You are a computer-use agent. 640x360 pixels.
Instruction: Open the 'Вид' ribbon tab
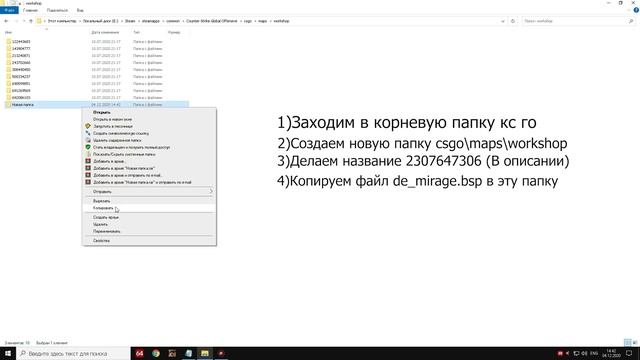pyautogui.click(x=80, y=10)
